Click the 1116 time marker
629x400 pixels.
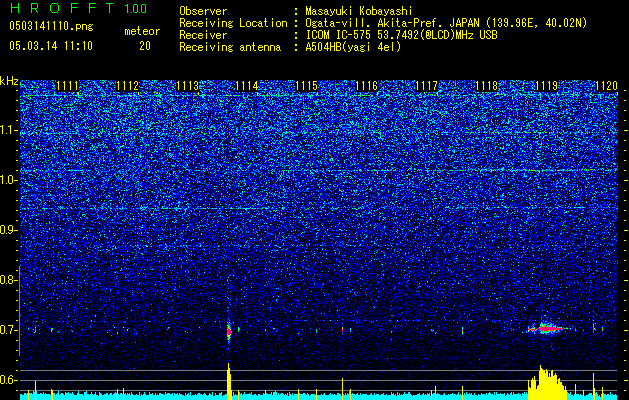pyautogui.click(x=367, y=86)
